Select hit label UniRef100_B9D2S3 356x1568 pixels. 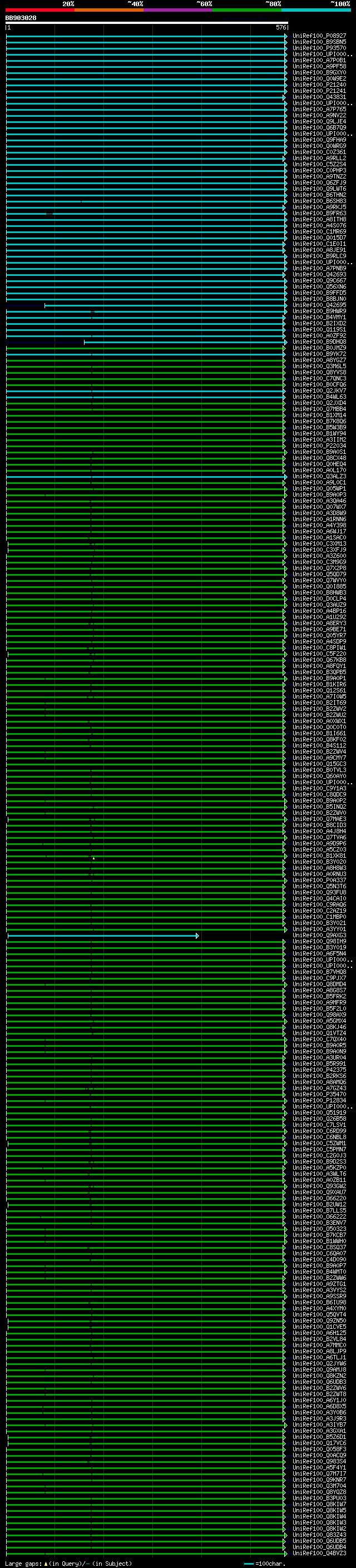[319, 1161]
